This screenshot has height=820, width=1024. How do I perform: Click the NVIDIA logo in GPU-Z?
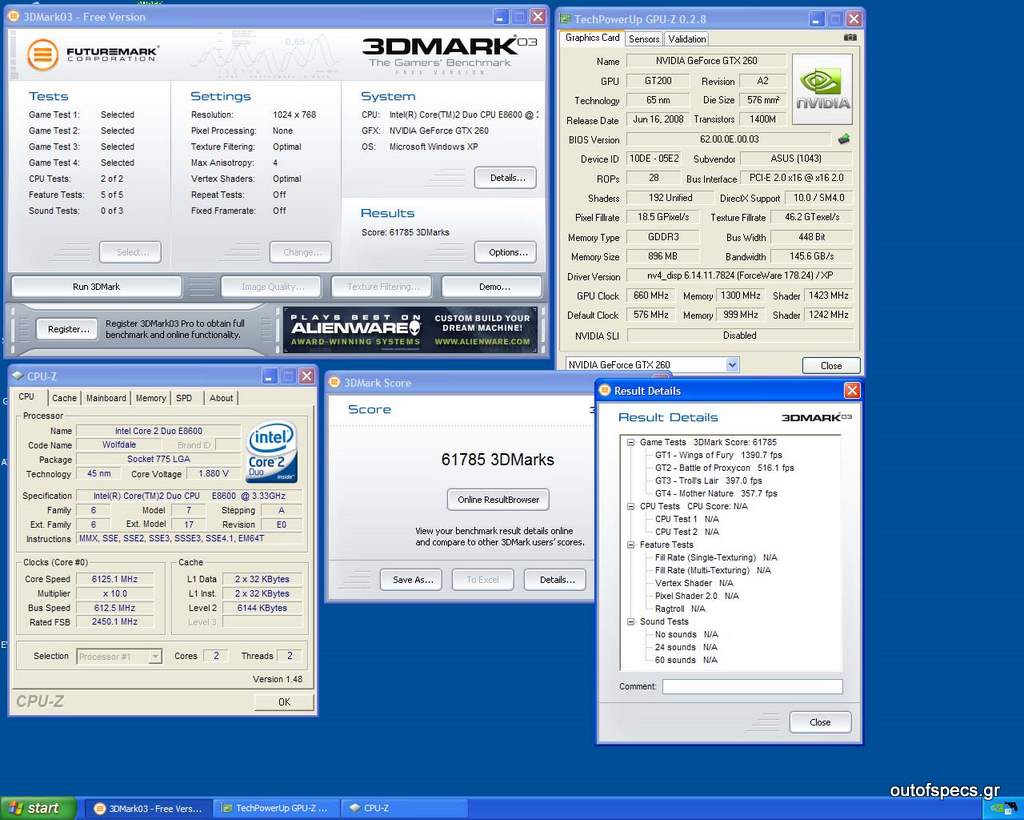pyautogui.click(x=822, y=89)
